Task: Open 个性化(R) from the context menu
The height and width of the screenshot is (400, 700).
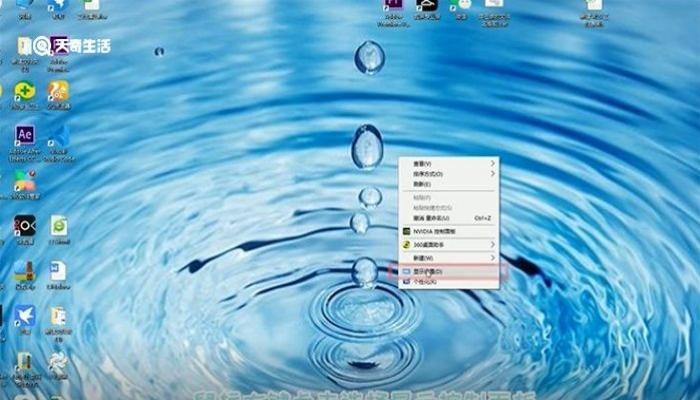Action: pyautogui.click(x=449, y=282)
